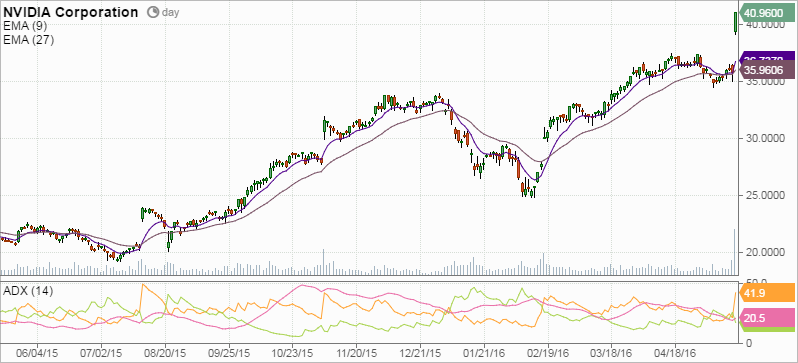The image size is (798, 363).
Task: Click the 12/21/15 date label
Action: (x=420, y=352)
